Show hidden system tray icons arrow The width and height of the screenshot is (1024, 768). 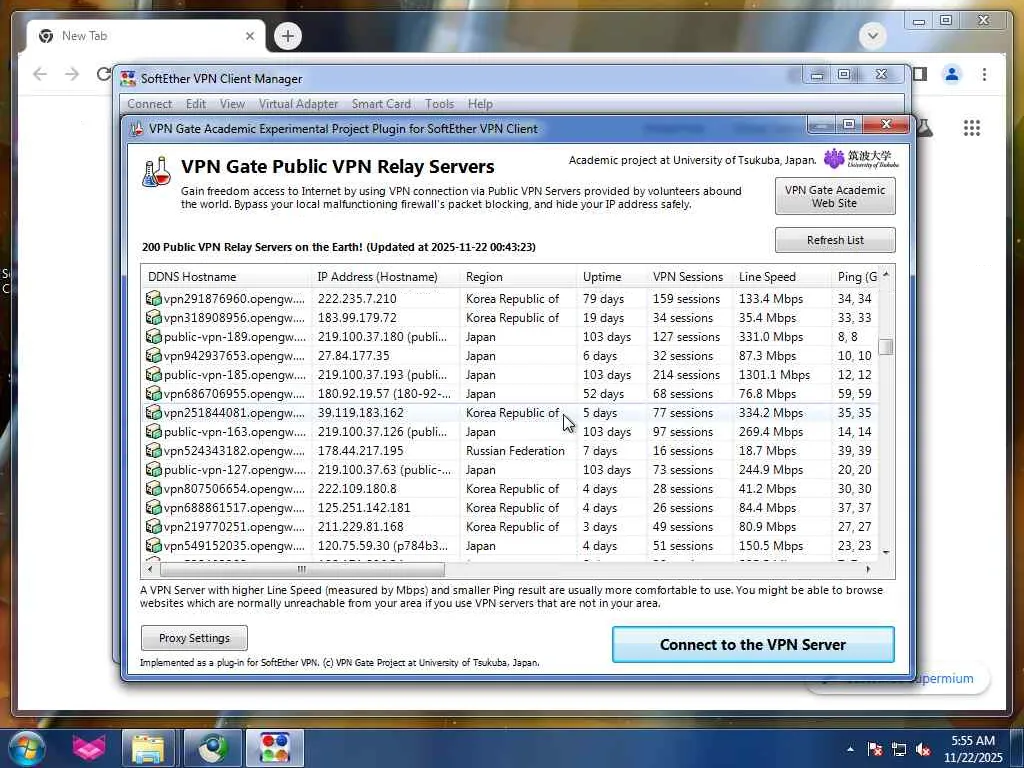pos(850,749)
